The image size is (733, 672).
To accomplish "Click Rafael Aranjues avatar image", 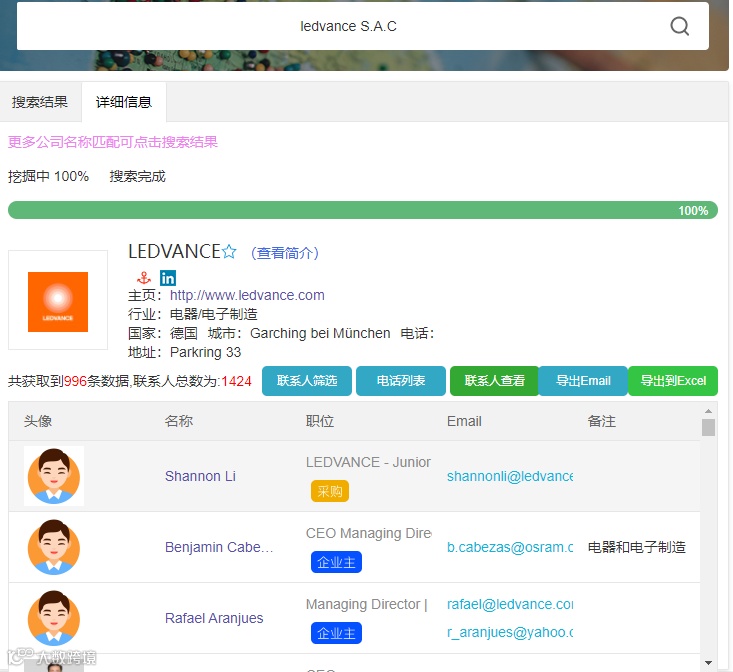I will coord(54,618).
